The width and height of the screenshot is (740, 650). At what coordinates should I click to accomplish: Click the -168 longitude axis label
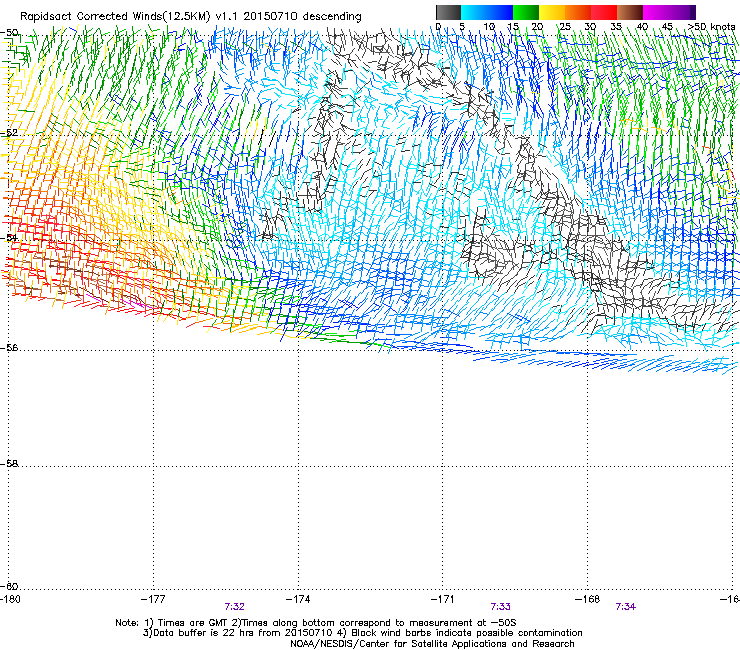coord(588,599)
